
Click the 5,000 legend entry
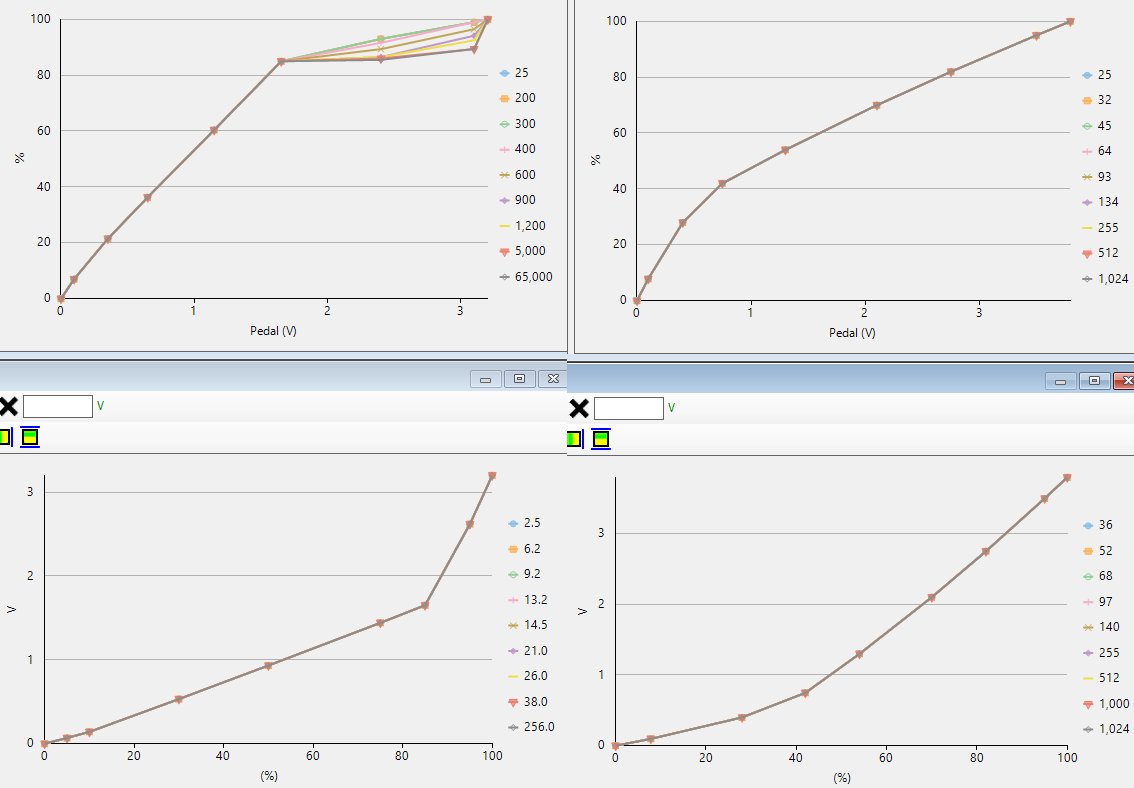[x=522, y=252]
